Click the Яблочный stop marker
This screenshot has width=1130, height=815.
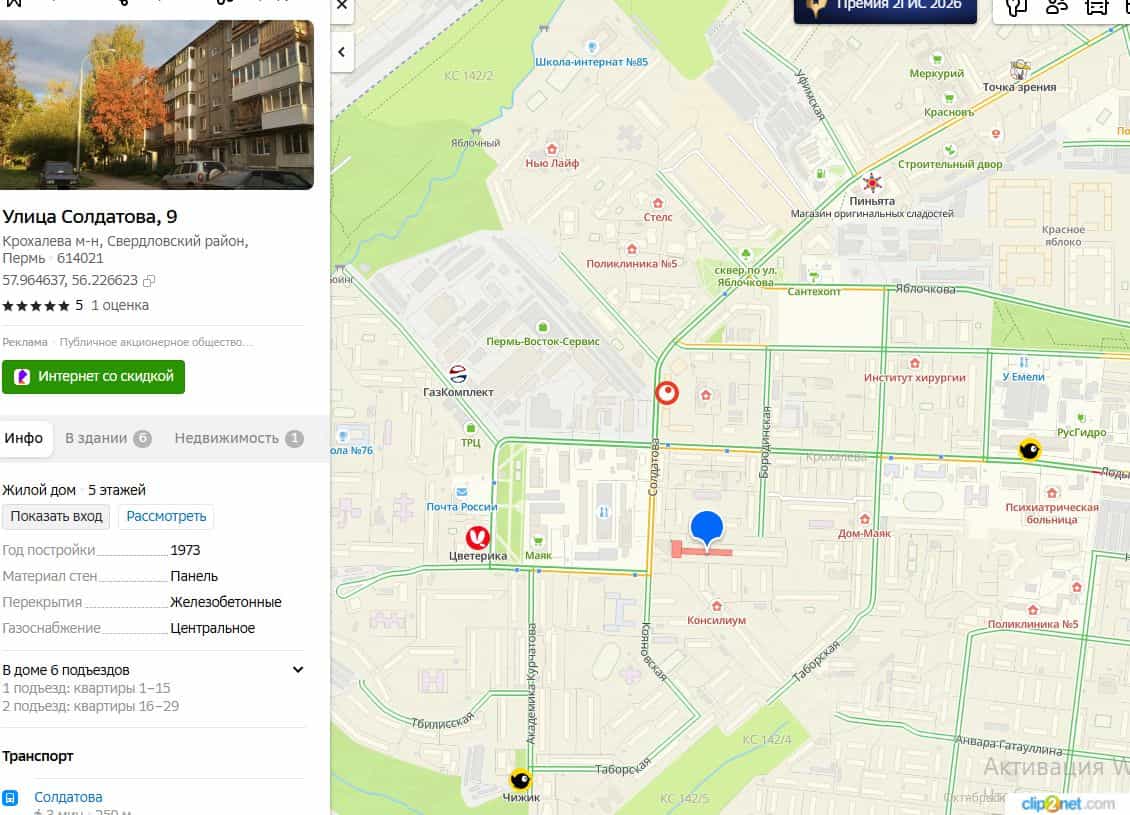click(x=476, y=132)
